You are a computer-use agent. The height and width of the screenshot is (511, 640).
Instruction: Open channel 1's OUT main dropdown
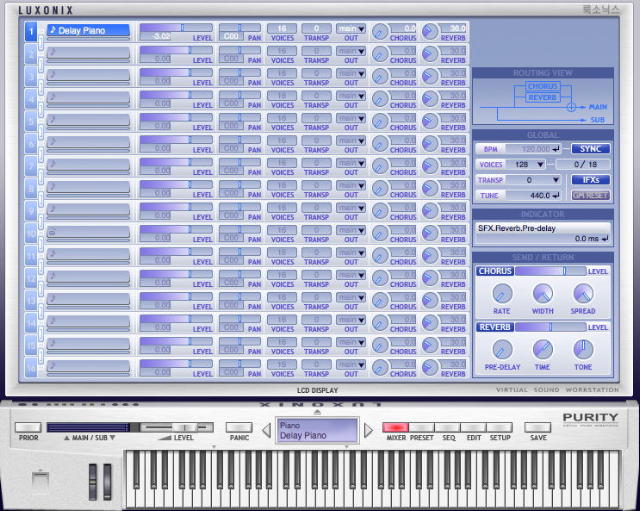tap(351, 29)
